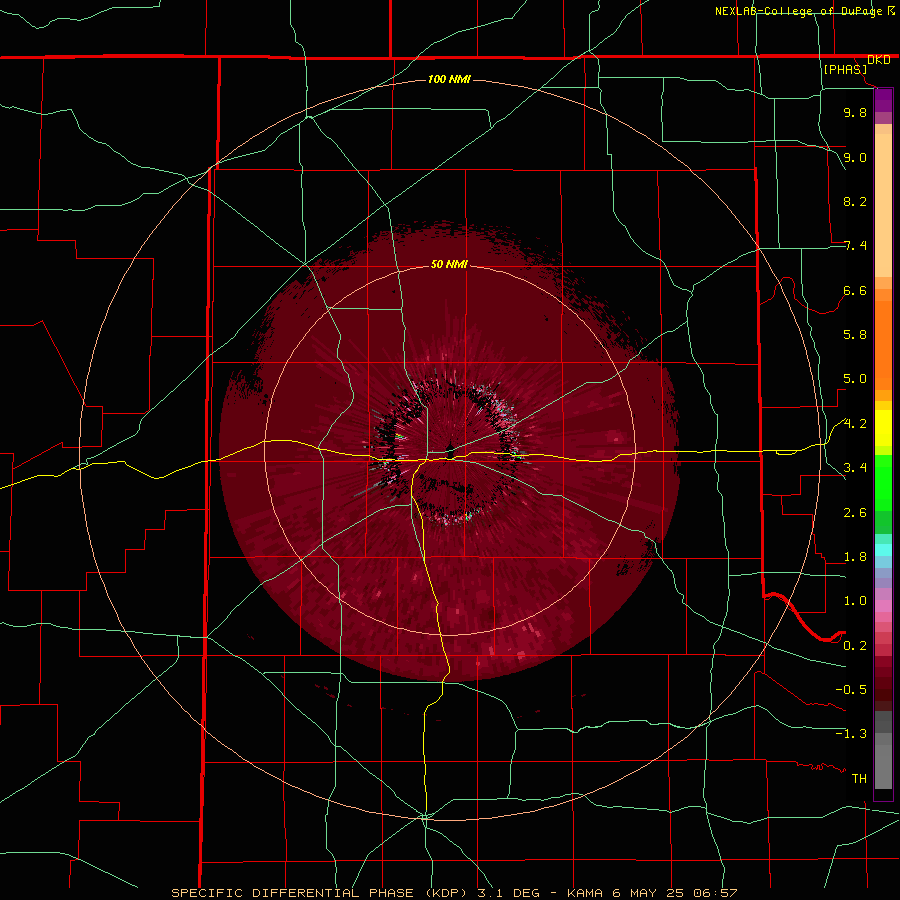Click the 50 NMI range ring label
Viewport: 900px width, 900px height.
click(x=449, y=264)
